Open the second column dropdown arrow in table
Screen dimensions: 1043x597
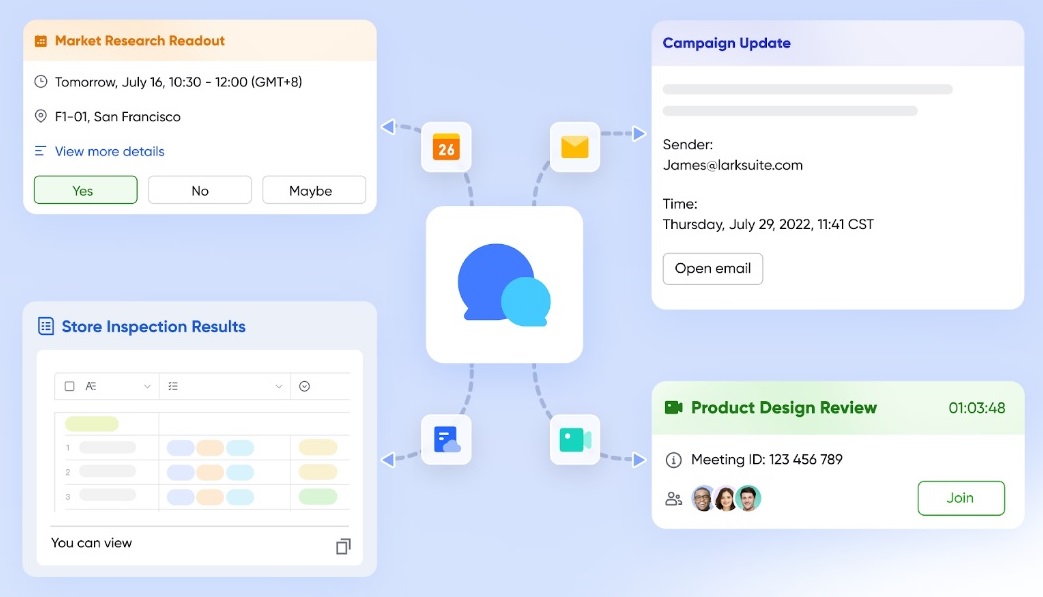[279, 386]
